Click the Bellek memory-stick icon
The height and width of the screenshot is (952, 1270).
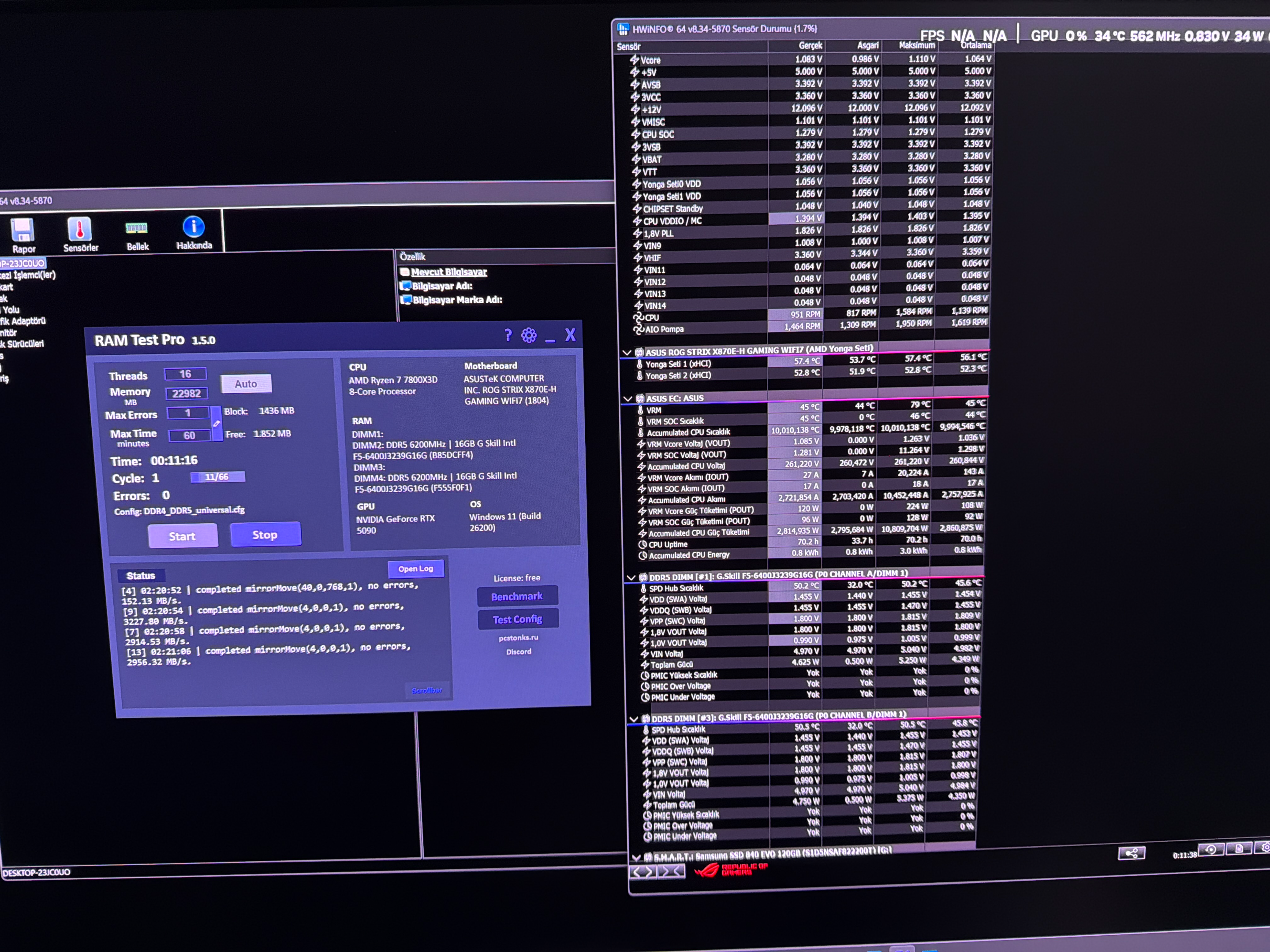click(x=137, y=228)
